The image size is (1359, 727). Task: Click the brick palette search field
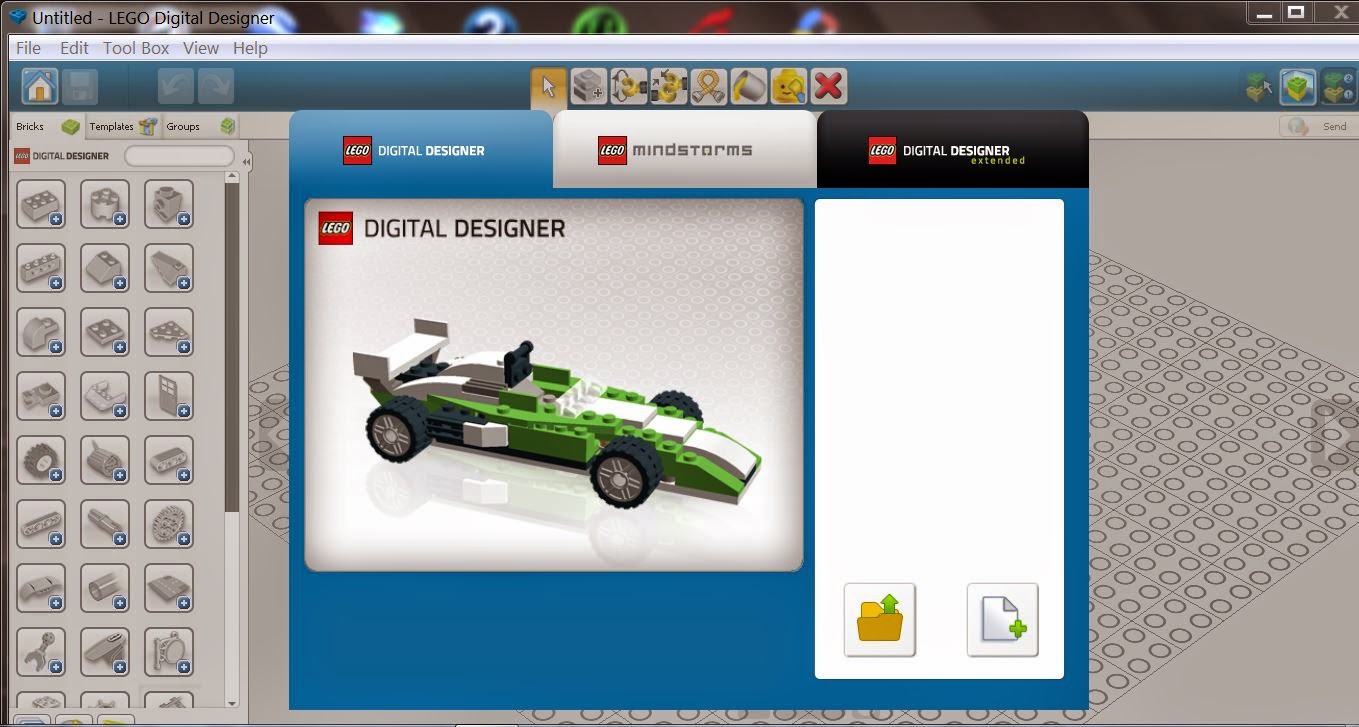179,156
